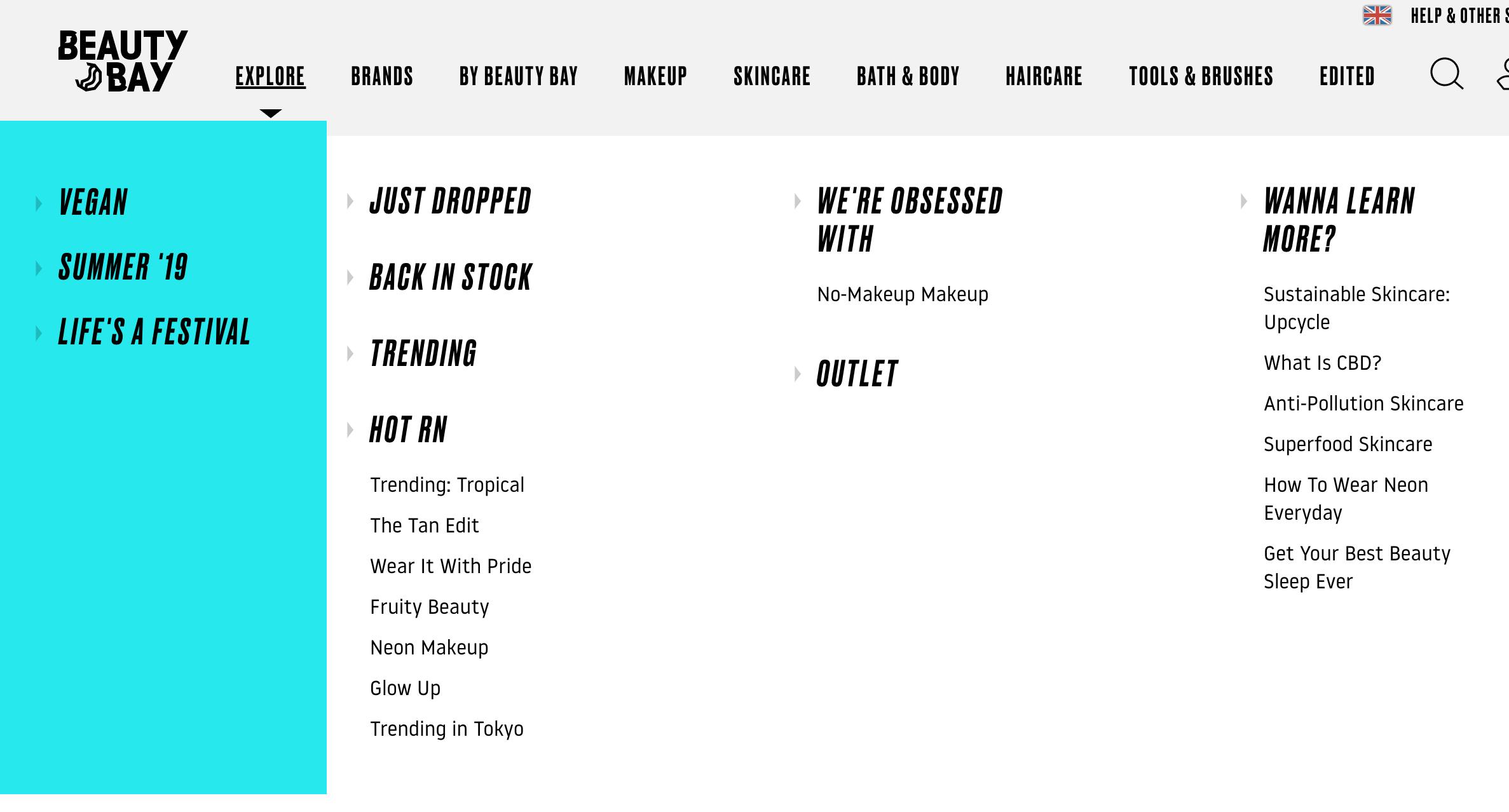Click arrow beside Wanna Learn More?
1509x812 pixels.
point(1244,201)
